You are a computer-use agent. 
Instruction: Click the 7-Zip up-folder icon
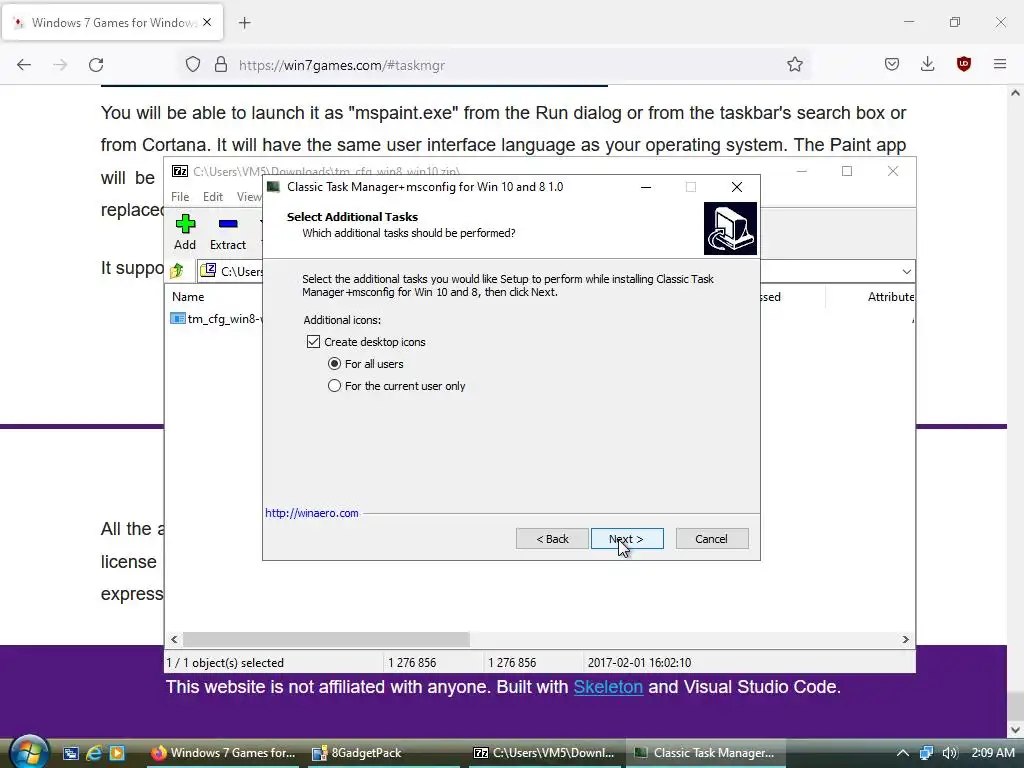point(177,270)
